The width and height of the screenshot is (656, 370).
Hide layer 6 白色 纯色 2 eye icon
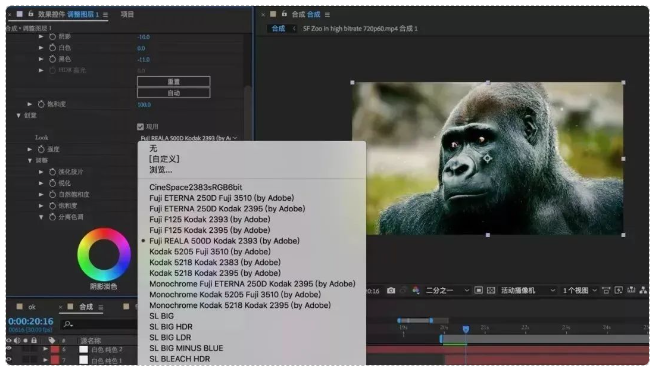(8, 349)
